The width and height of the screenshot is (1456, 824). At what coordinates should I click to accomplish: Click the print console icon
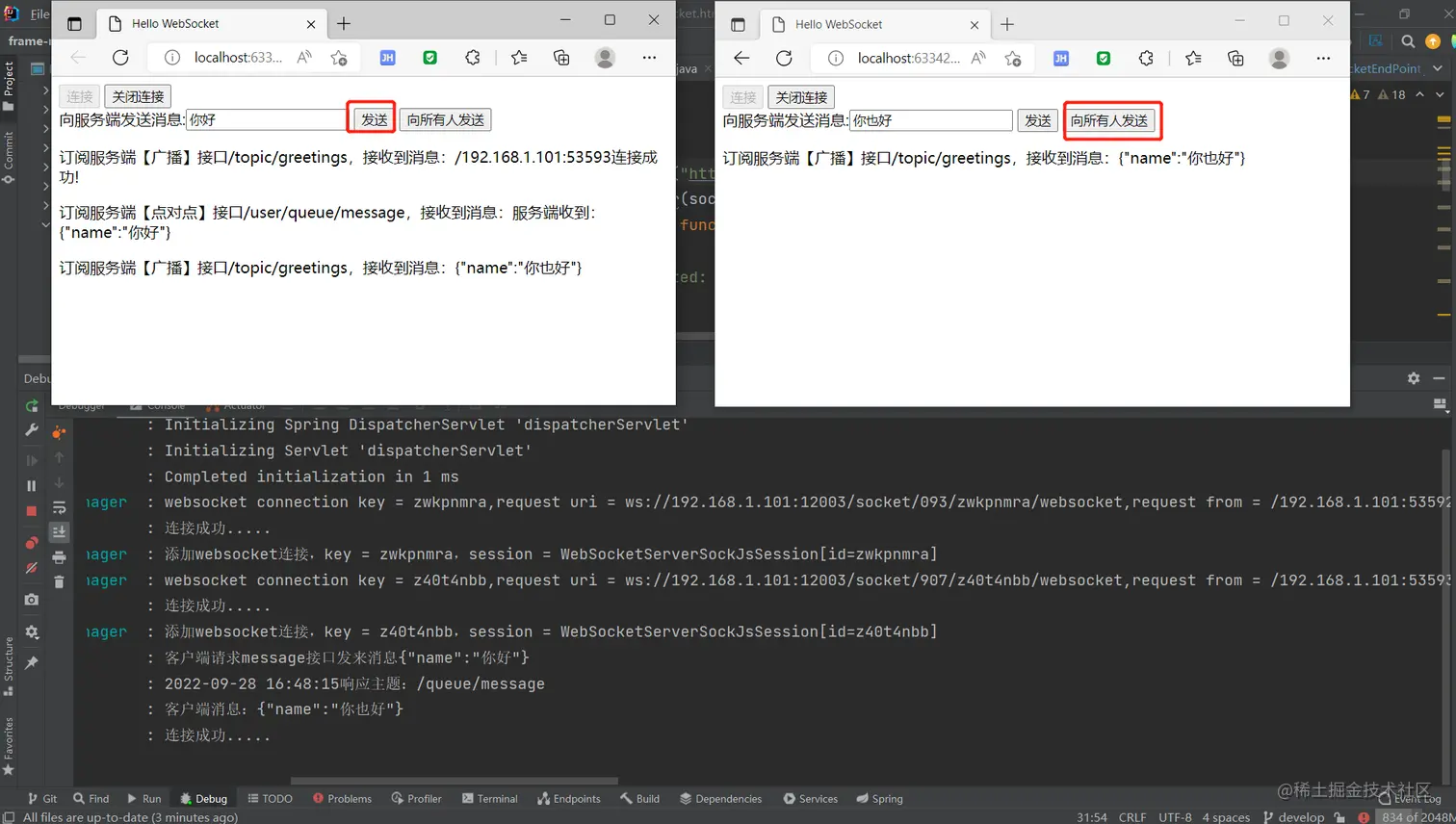point(59,557)
